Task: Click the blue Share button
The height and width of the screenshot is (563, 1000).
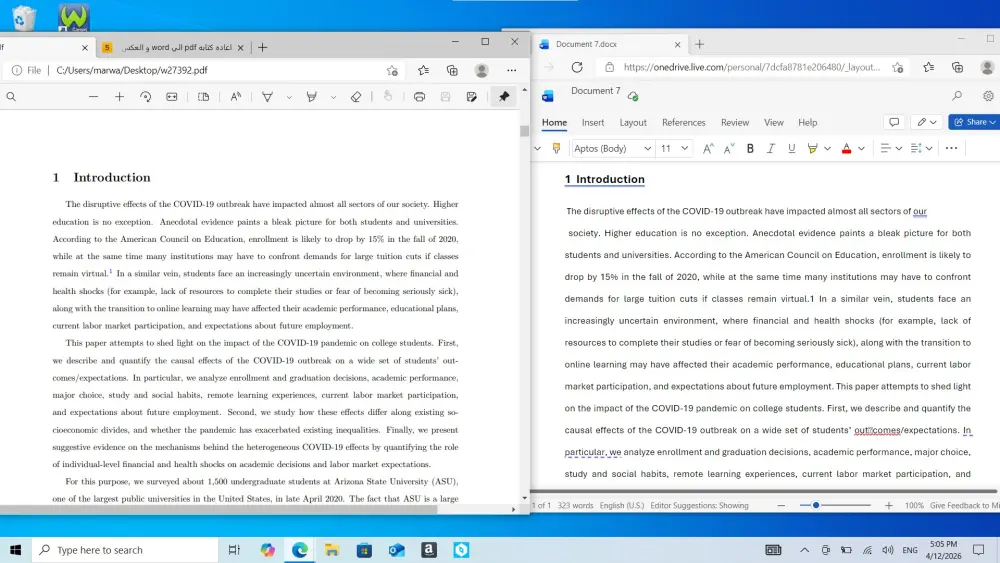Action: coord(973,122)
